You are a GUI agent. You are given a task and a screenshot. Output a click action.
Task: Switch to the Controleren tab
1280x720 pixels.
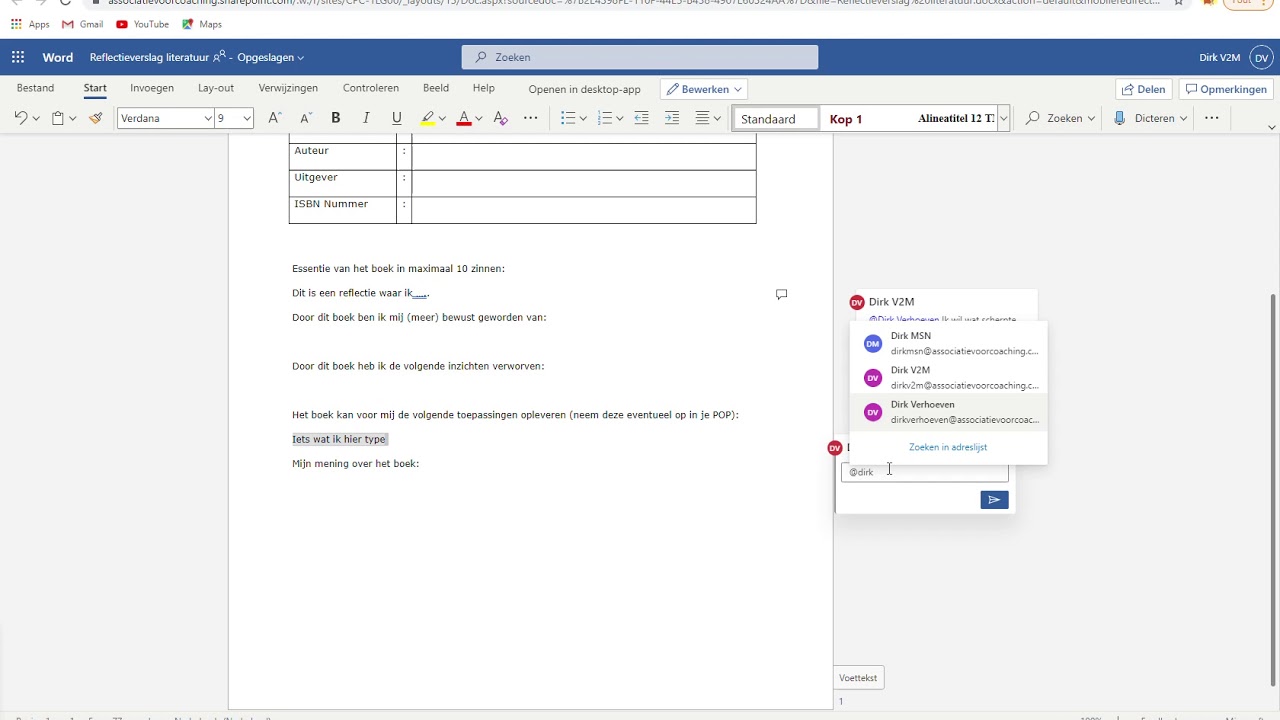tap(371, 88)
